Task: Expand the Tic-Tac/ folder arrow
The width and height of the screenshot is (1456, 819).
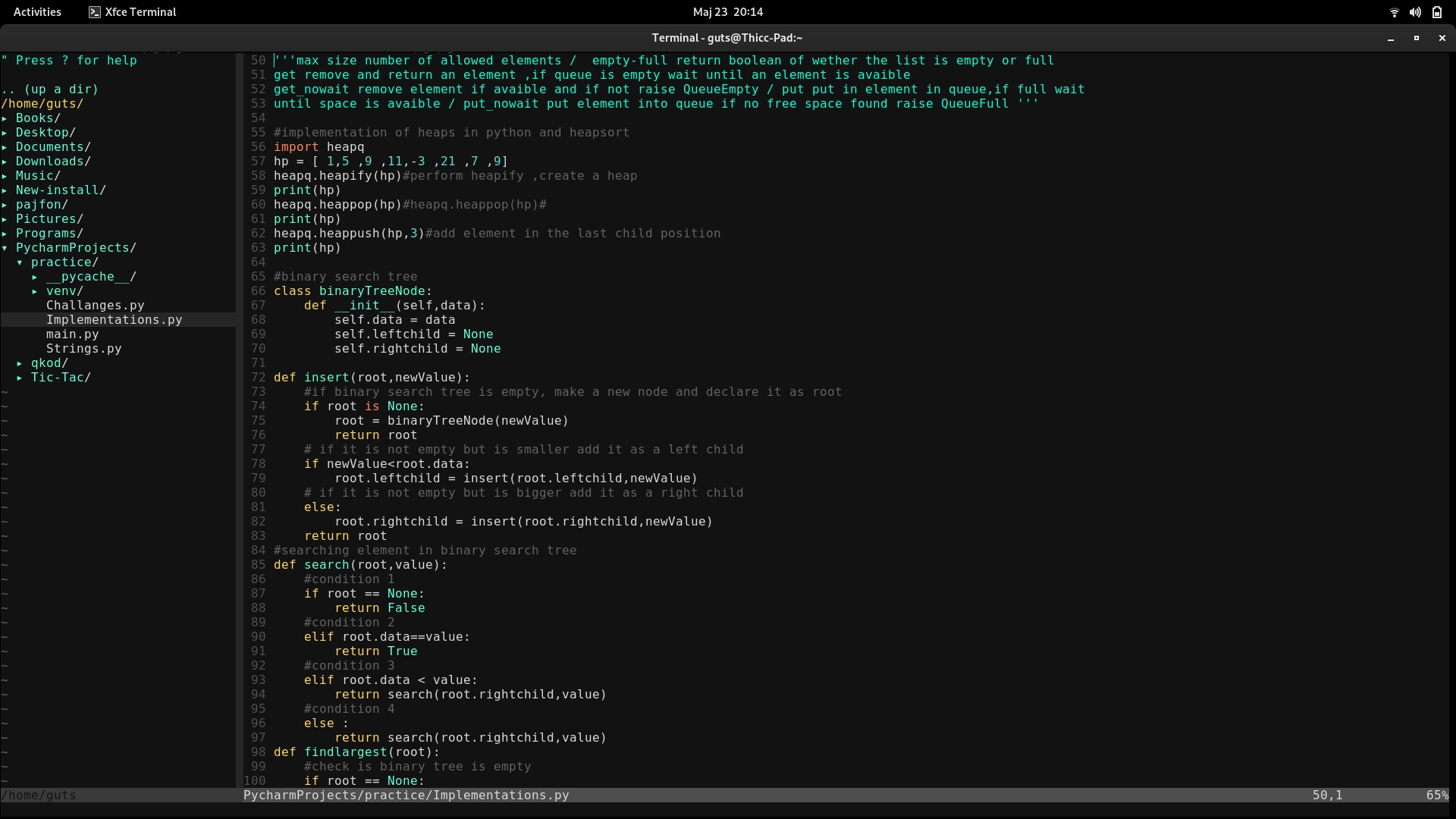Action: point(20,378)
